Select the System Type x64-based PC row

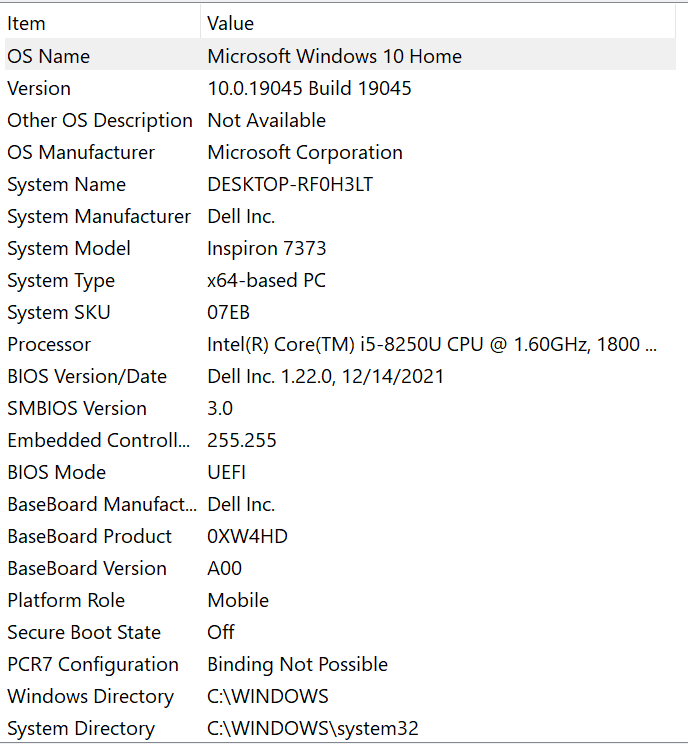(x=340, y=280)
